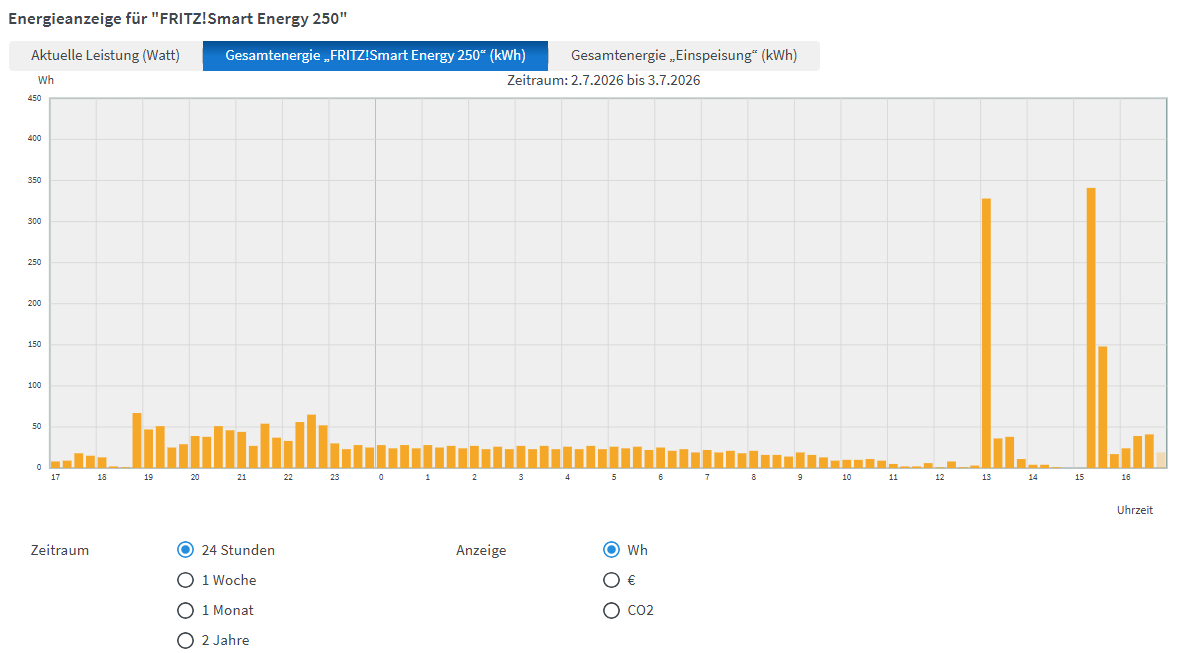The image size is (1192, 653).
Task: Switch to Aktuelle Leistung (Watt) tab
Action: [106, 55]
